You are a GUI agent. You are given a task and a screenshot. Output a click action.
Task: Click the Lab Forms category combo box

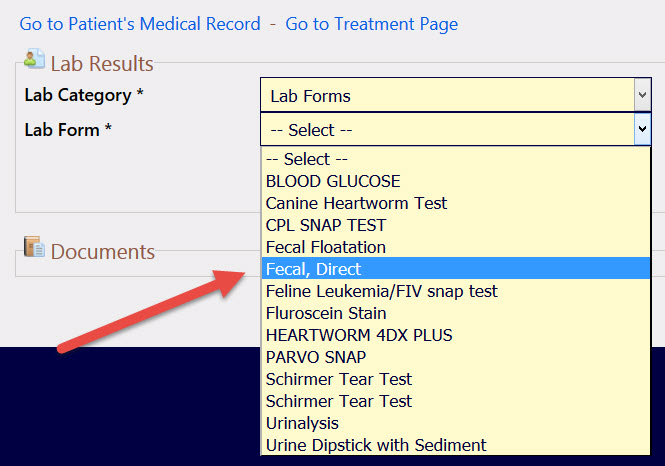point(455,95)
